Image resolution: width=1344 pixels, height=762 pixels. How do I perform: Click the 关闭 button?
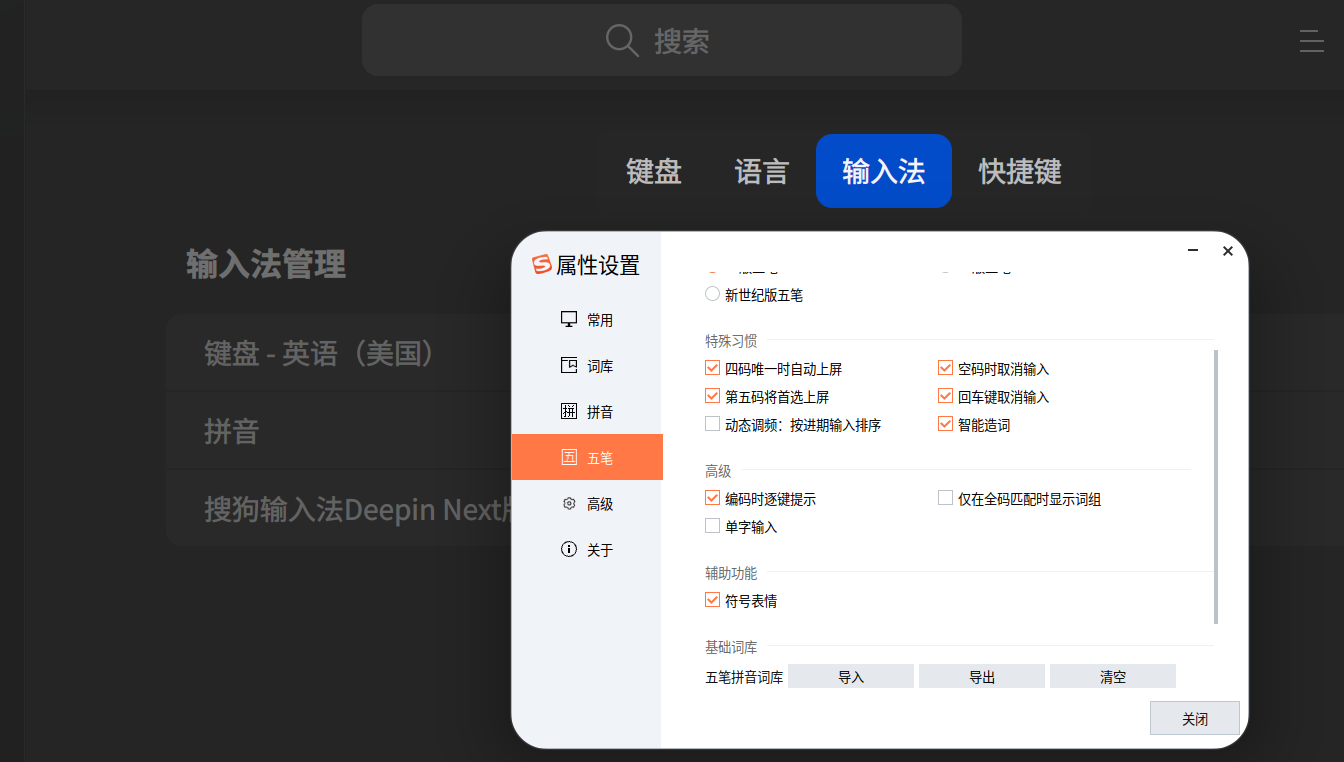pyautogui.click(x=1195, y=718)
